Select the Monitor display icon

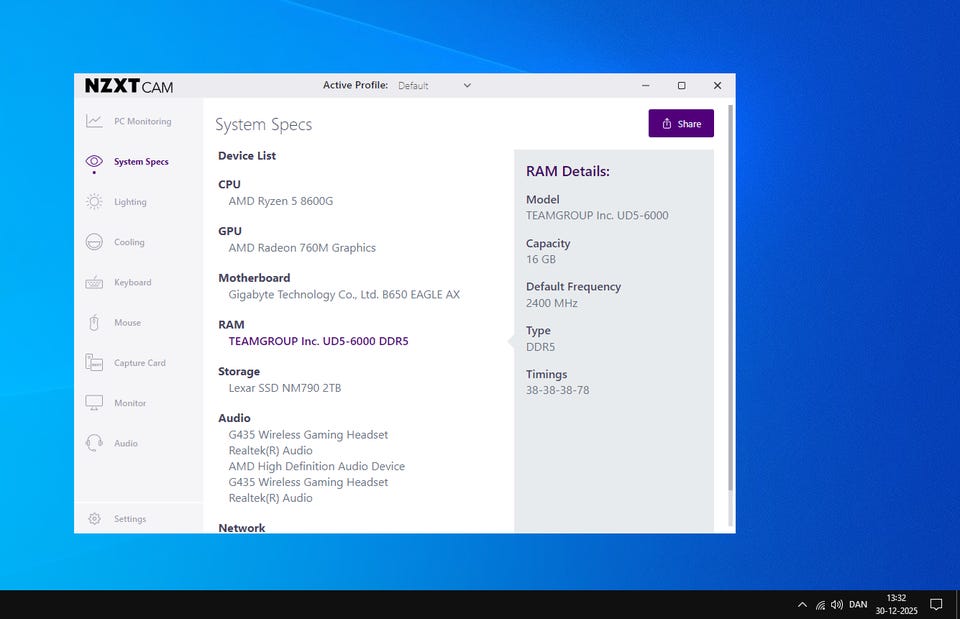[x=94, y=403]
